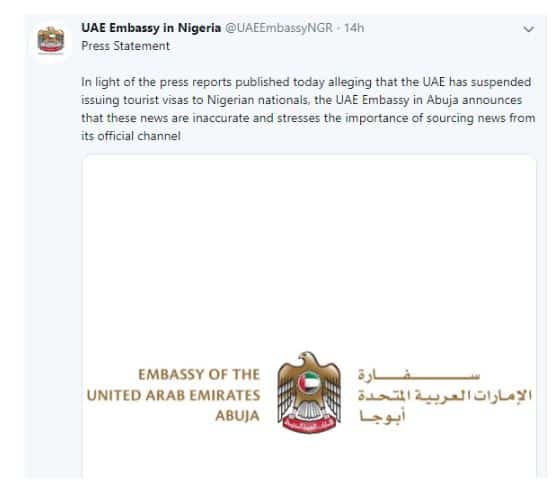The width and height of the screenshot is (559, 482).
Task: Open the @UAEEmbassyNGR handle link
Action: pyautogui.click(x=279, y=28)
